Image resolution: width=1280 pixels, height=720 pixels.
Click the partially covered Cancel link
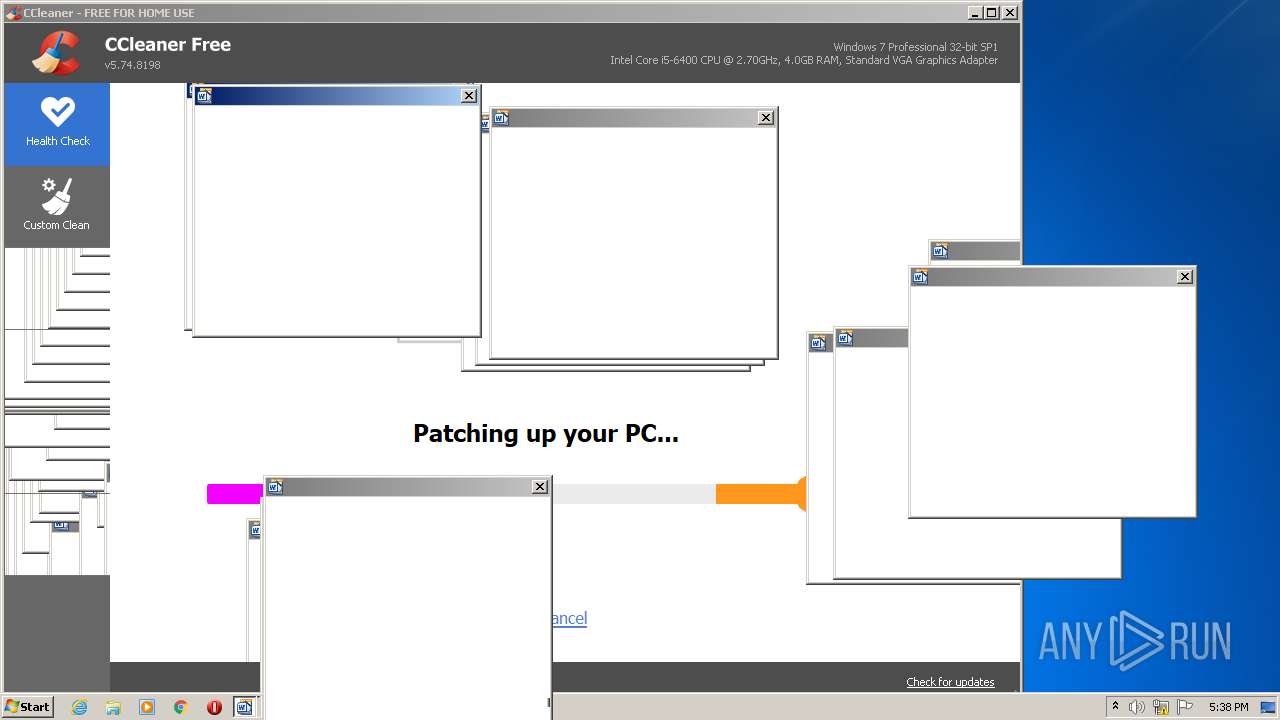tap(569, 618)
